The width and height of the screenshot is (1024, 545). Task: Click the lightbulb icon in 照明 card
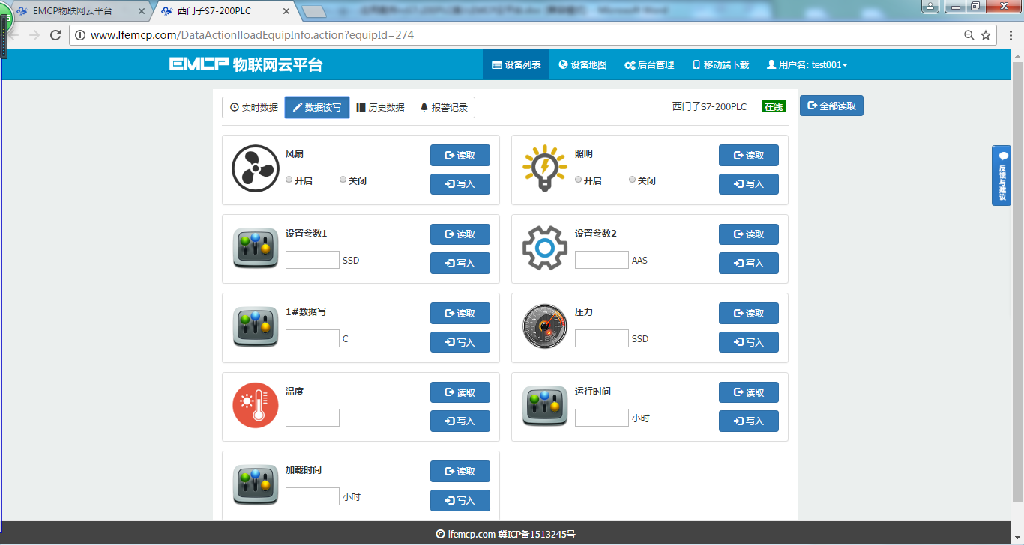[x=544, y=168]
